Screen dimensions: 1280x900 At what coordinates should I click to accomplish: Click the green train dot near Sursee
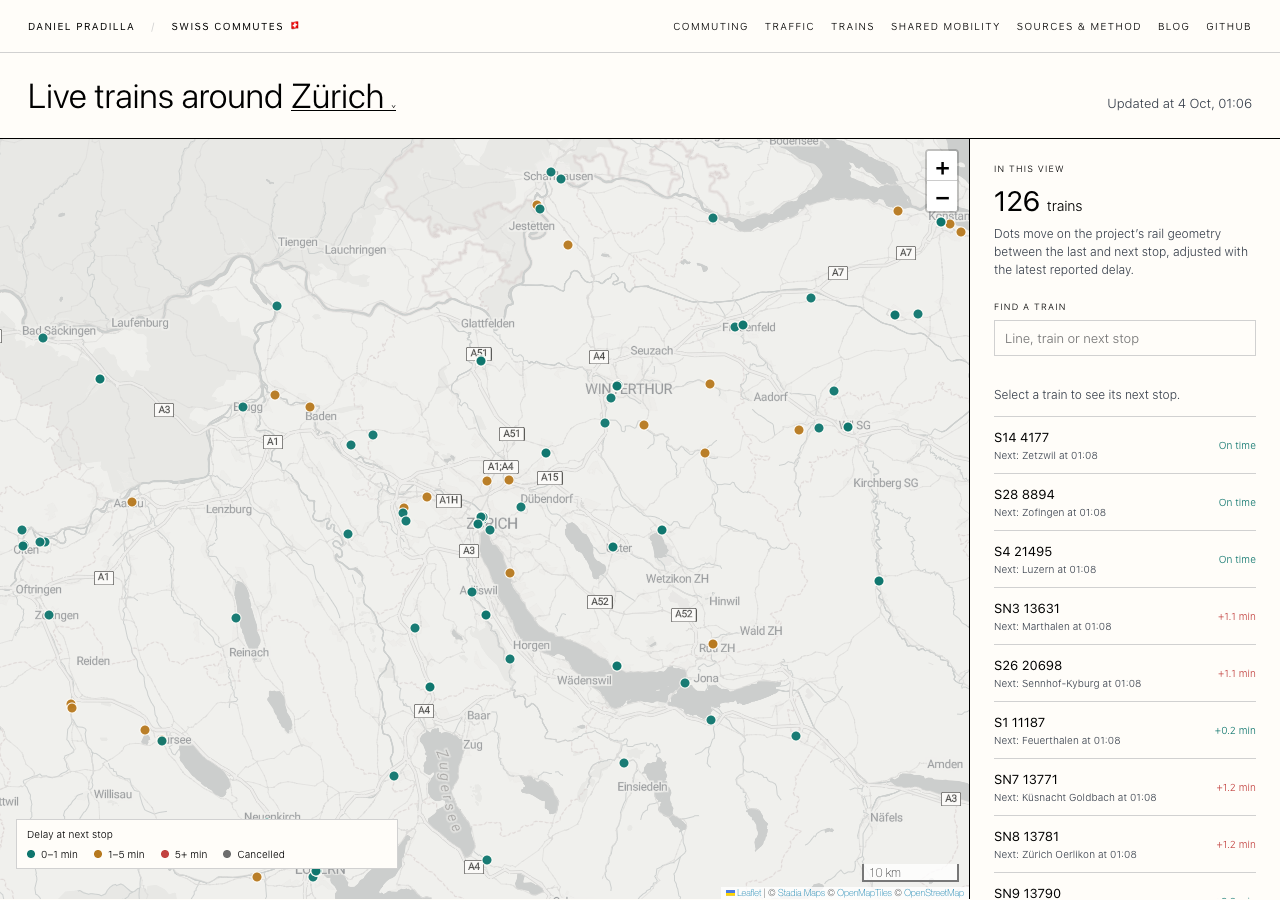click(162, 741)
